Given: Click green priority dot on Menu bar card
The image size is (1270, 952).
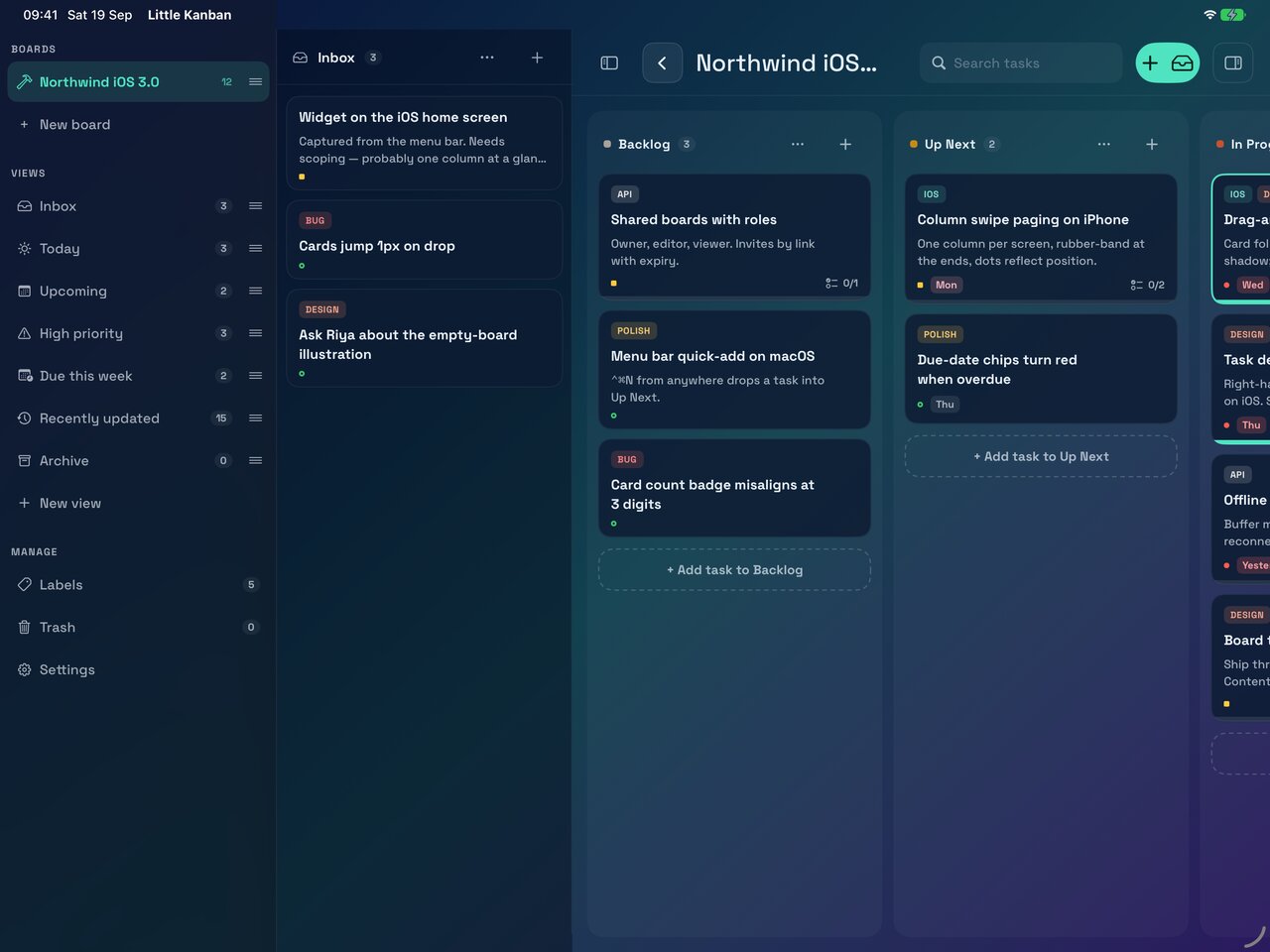Looking at the screenshot, I should point(614,416).
